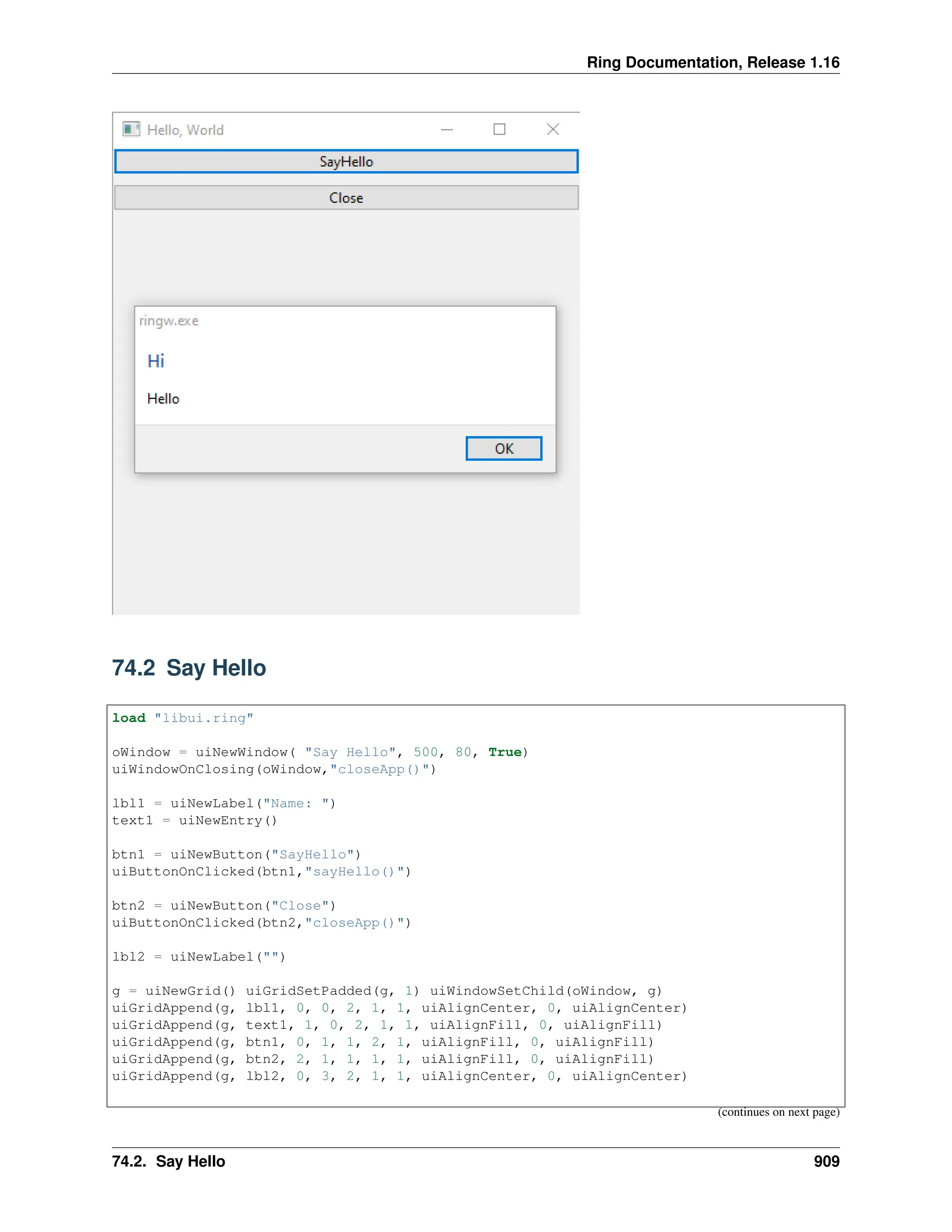Click the Hello message text in dialog
This screenshot has height=1232, width=952.
pyautogui.click(x=163, y=399)
